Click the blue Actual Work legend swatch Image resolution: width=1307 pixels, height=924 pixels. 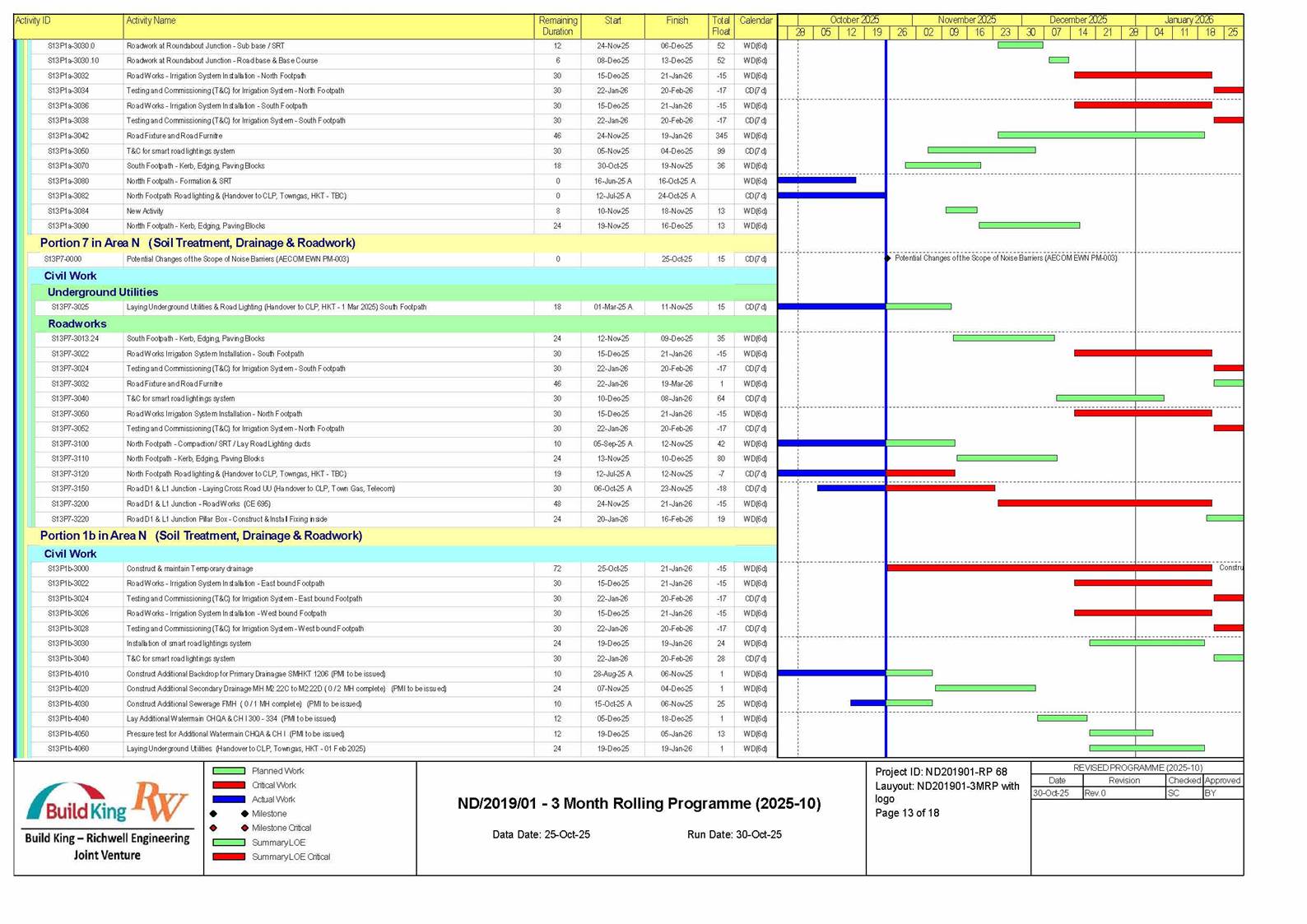229,799
